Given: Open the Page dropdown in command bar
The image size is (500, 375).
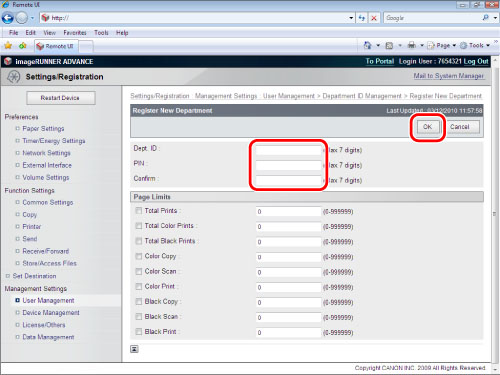Looking at the screenshot, I should point(442,45).
